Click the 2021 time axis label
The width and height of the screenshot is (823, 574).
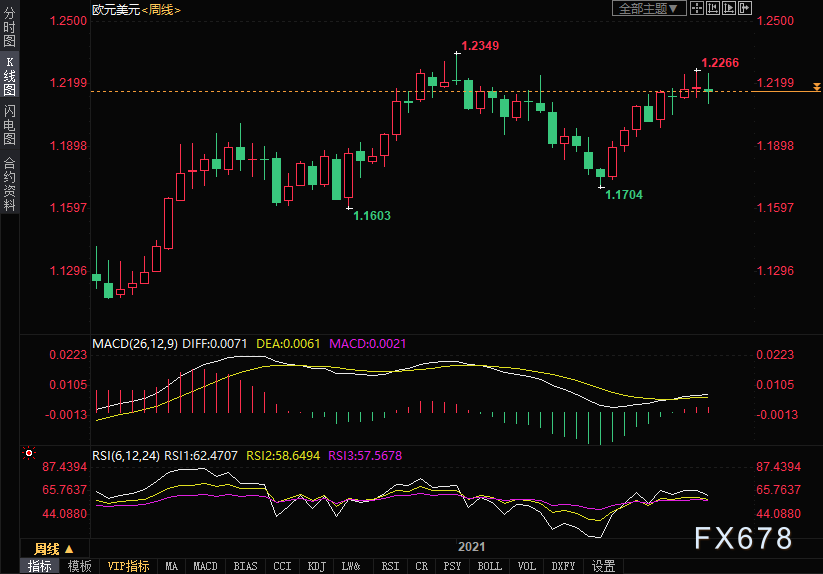click(471, 547)
